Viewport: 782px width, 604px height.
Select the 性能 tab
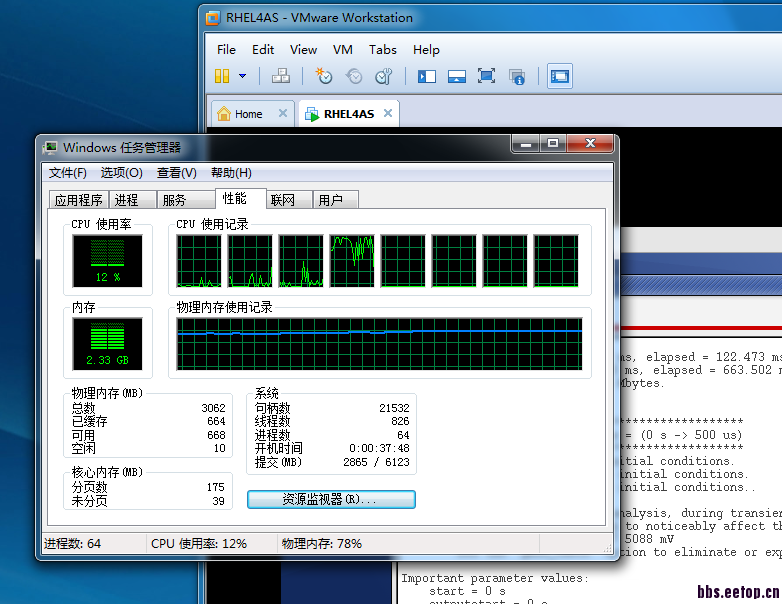coord(240,199)
